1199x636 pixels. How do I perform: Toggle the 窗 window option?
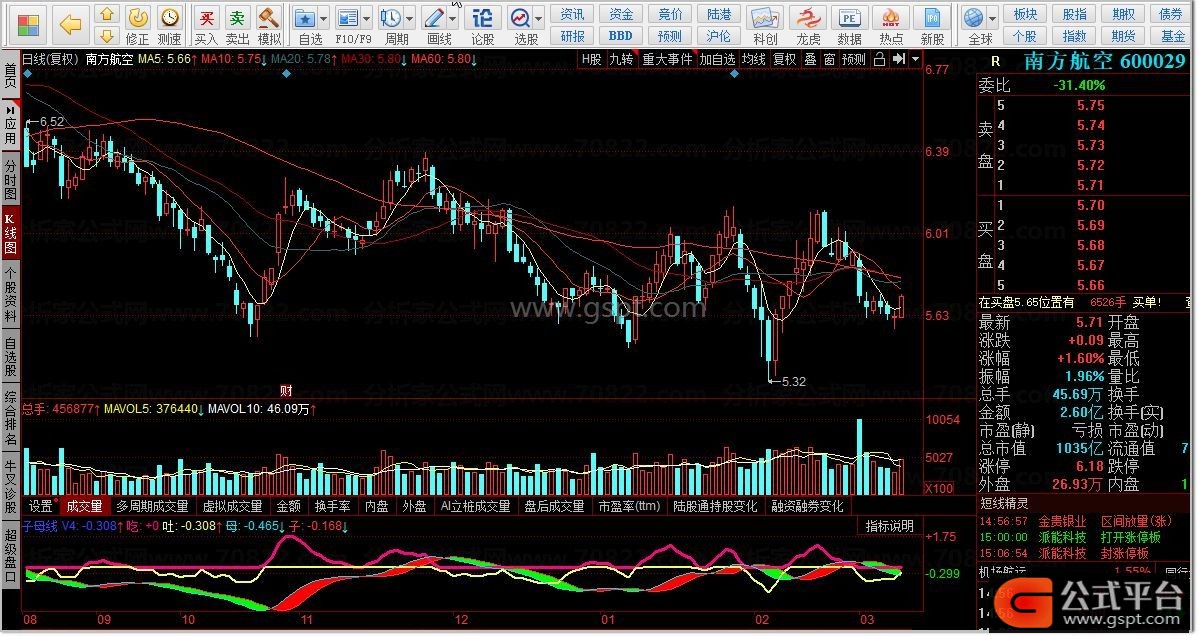(829, 59)
